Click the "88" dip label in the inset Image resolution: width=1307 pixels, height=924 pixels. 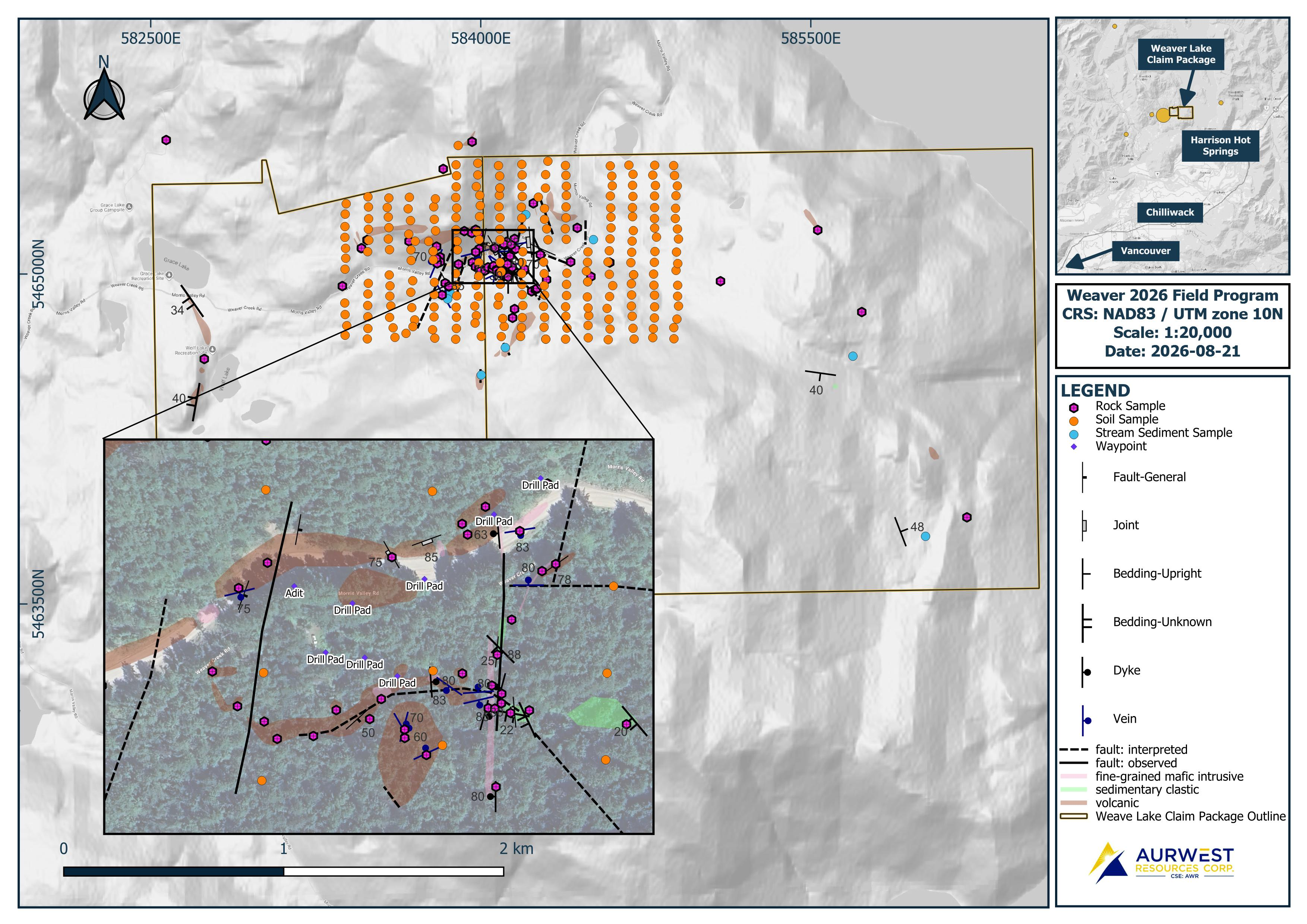coord(514,655)
